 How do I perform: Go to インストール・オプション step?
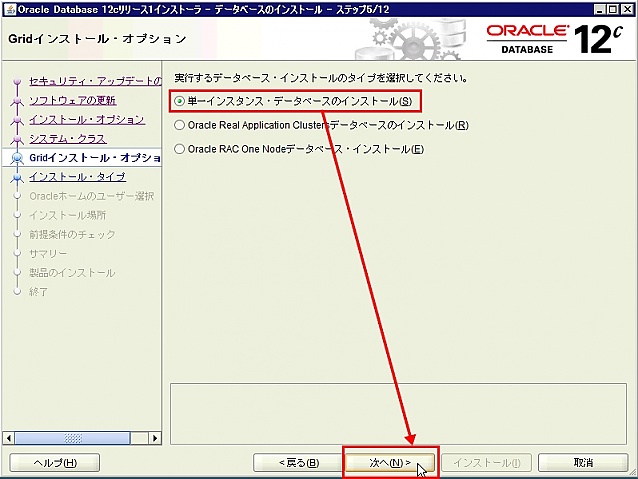coord(87,119)
